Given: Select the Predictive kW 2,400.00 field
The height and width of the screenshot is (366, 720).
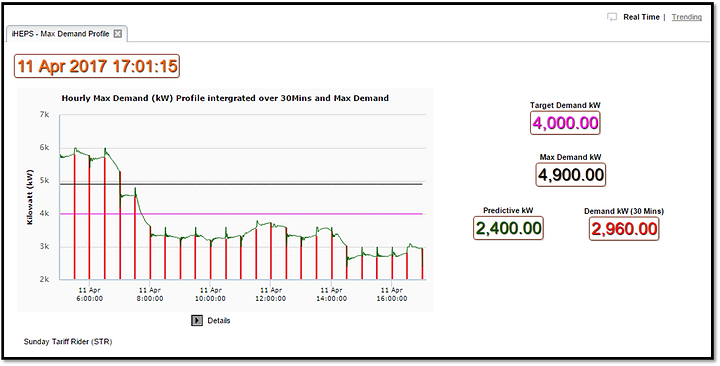Looking at the screenshot, I should 508,228.
